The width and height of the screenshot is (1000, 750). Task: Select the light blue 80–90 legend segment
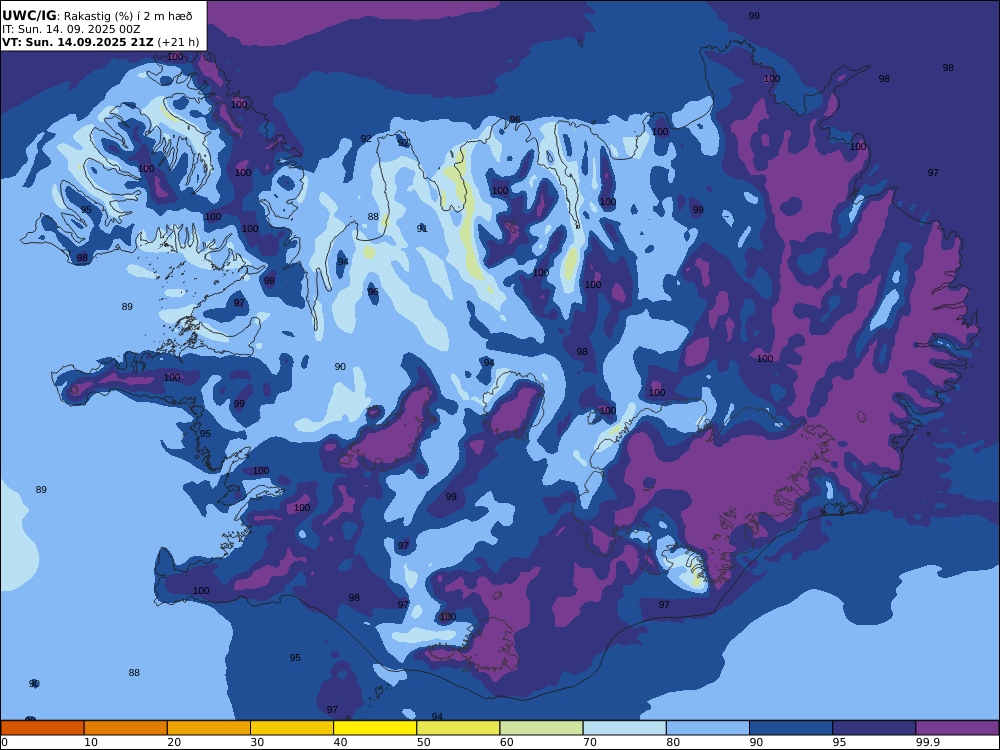708,728
